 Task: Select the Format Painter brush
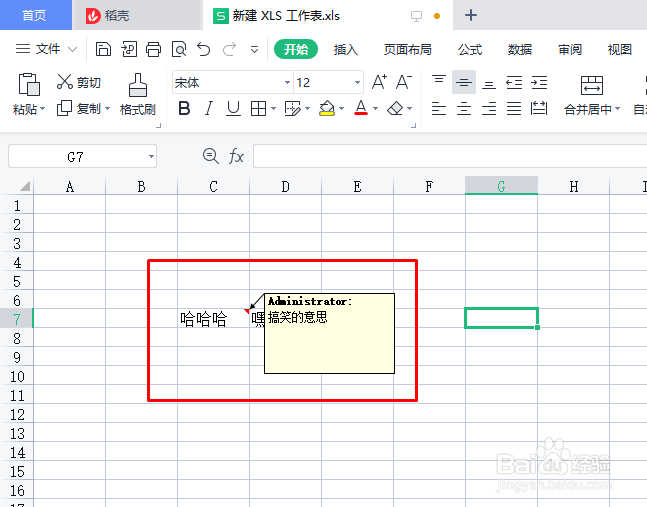(138, 94)
